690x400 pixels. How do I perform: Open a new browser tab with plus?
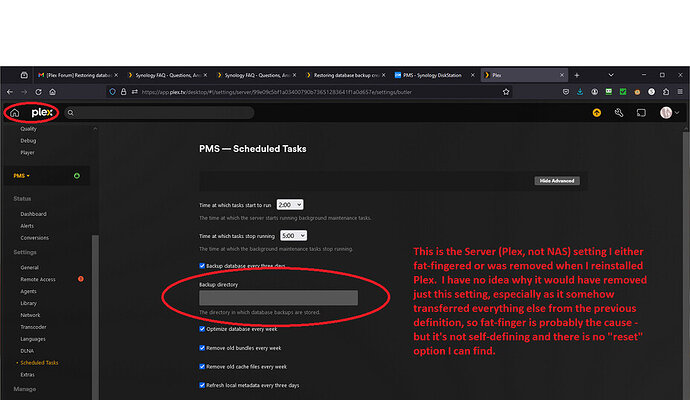(576, 75)
